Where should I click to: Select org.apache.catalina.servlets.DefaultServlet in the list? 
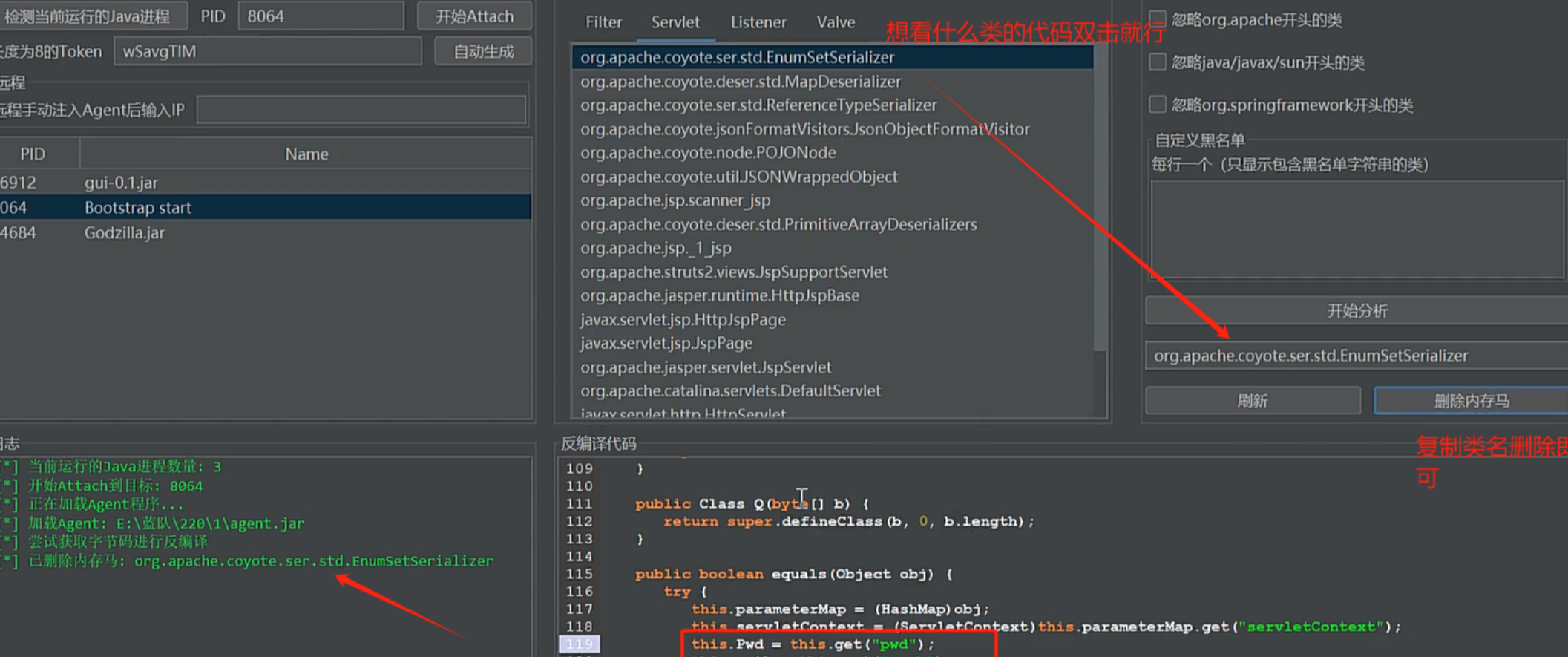click(x=833, y=390)
